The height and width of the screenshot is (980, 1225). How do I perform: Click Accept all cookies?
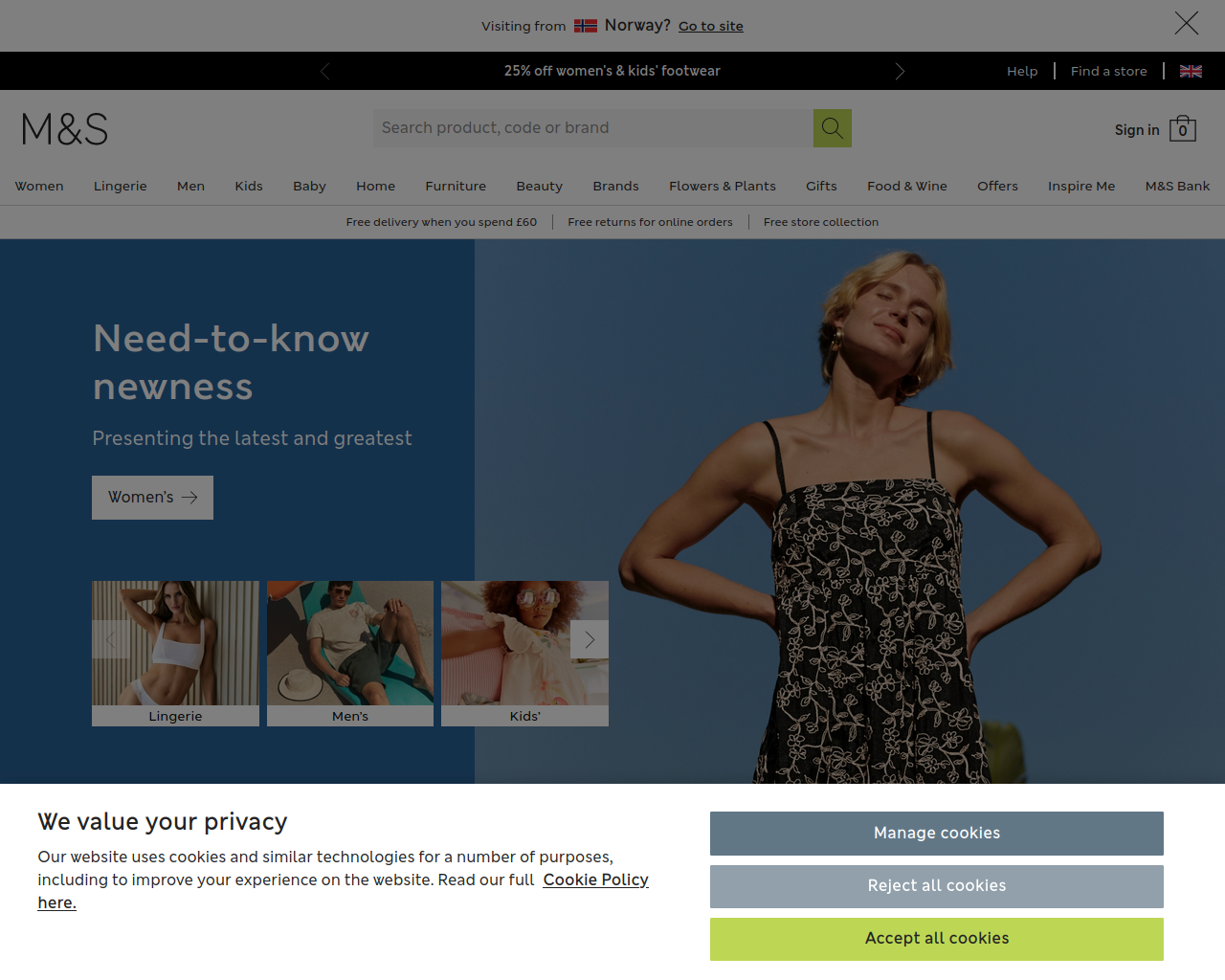937,939
